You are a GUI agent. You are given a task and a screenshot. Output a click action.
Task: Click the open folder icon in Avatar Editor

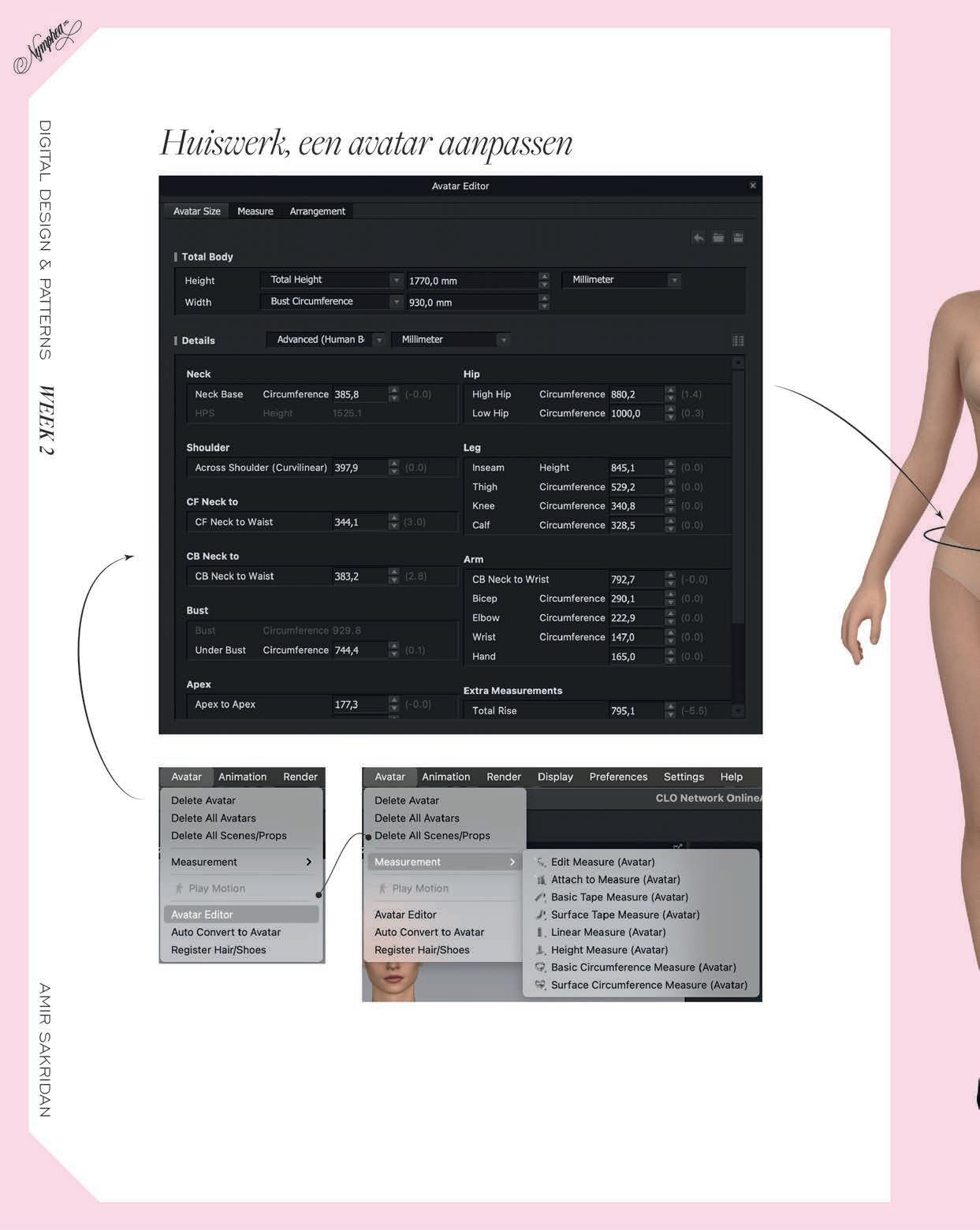point(718,237)
